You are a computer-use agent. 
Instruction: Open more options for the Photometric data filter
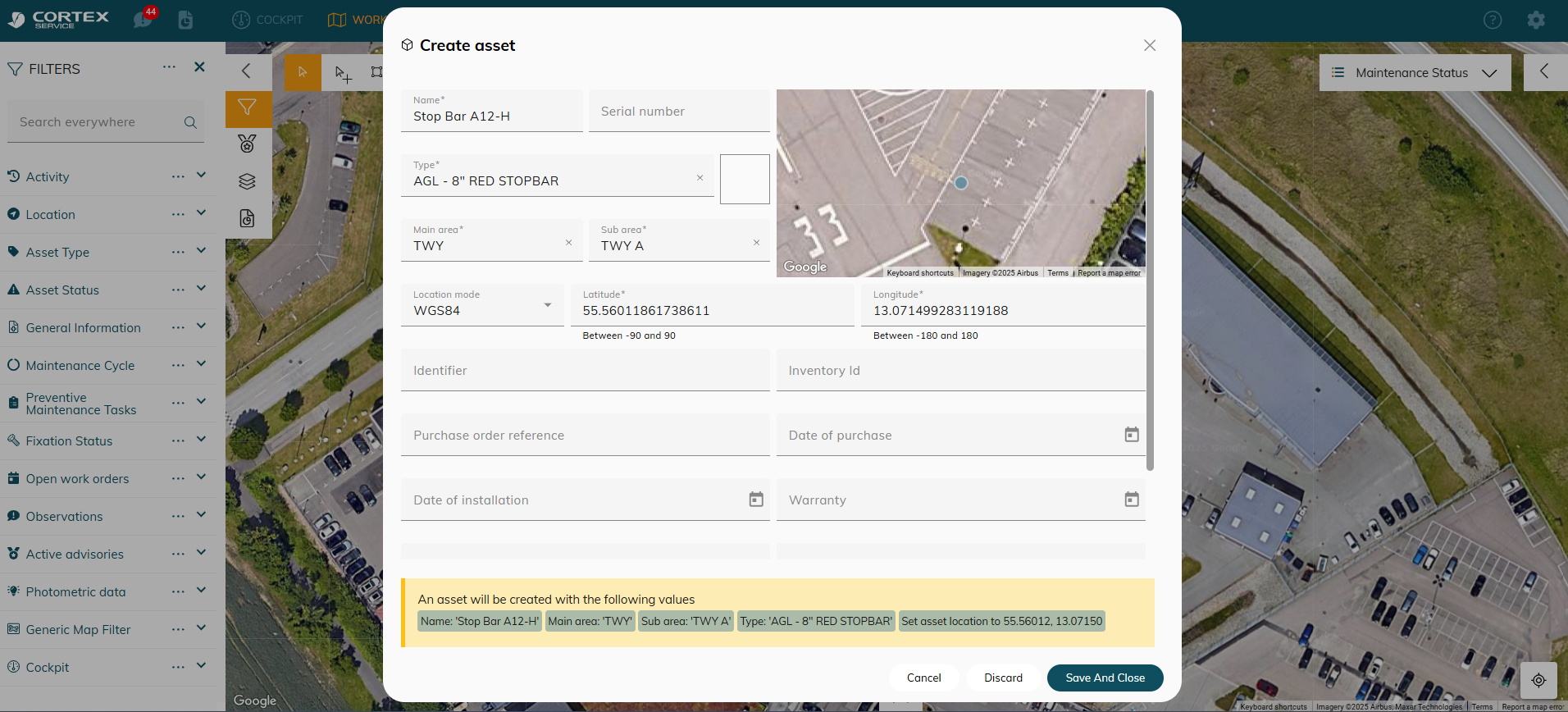(178, 591)
